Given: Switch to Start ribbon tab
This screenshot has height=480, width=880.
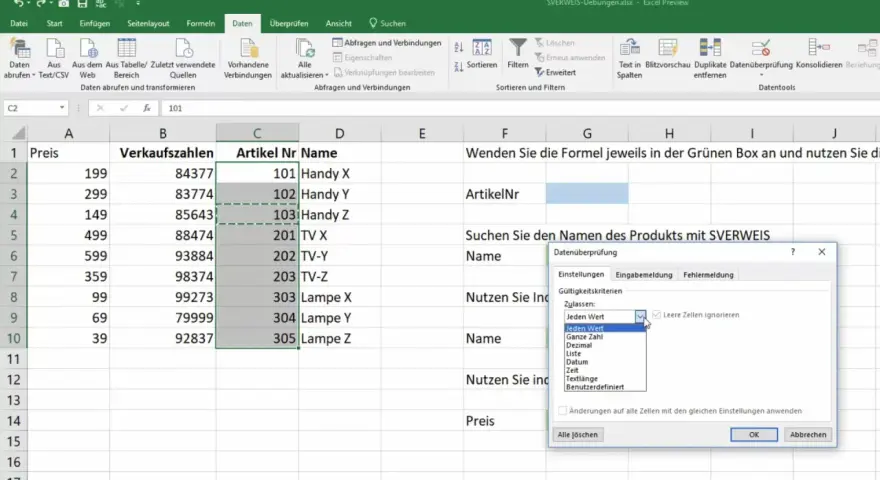Looking at the screenshot, I should click(54, 23).
